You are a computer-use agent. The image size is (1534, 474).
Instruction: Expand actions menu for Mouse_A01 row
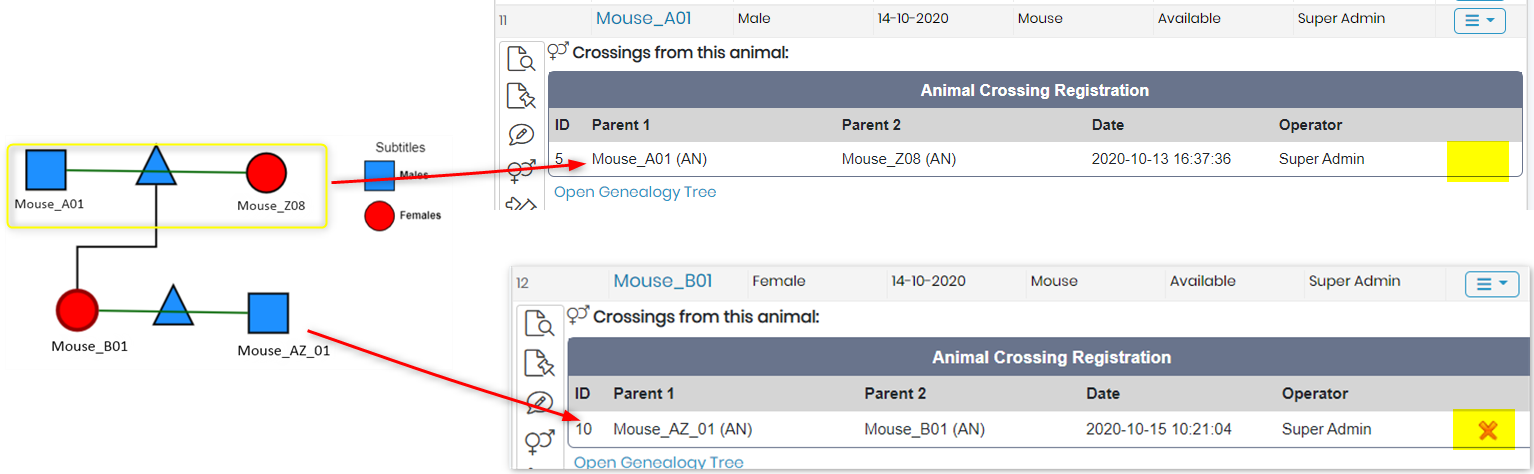click(1479, 20)
